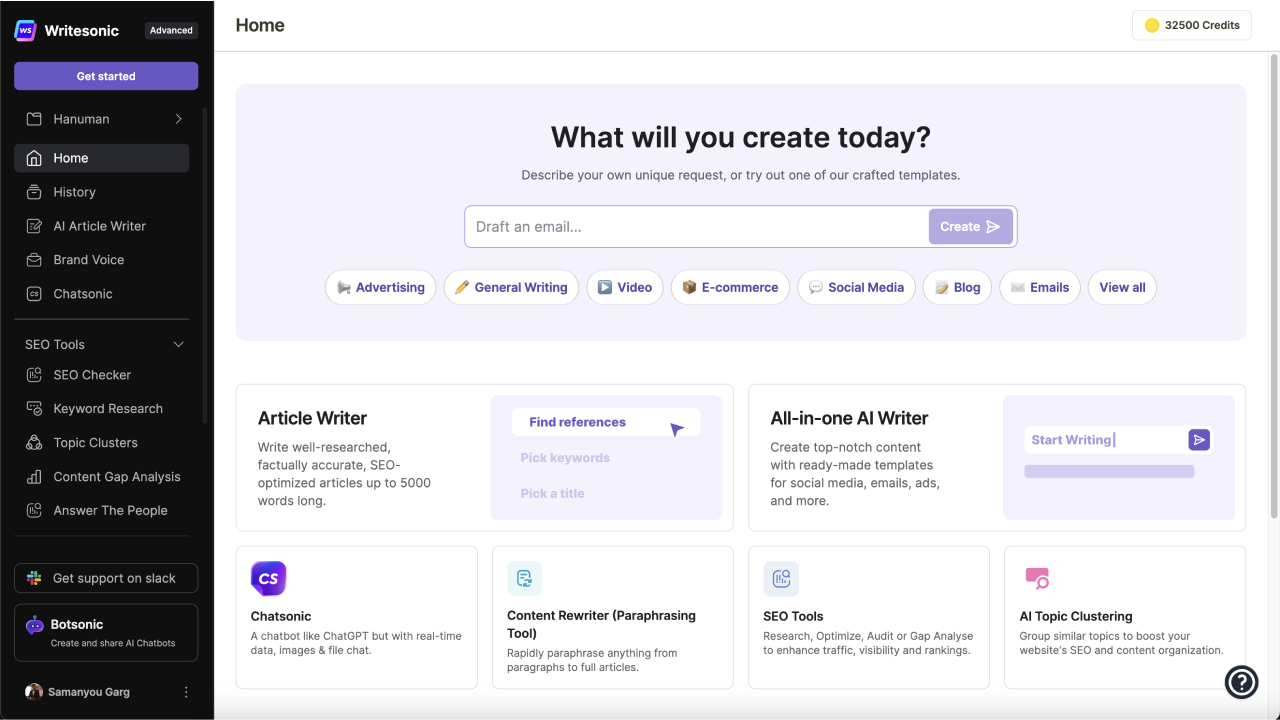The width and height of the screenshot is (1280, 720).
Task: Click the View all chip
Action: (x=1123, y=287)
